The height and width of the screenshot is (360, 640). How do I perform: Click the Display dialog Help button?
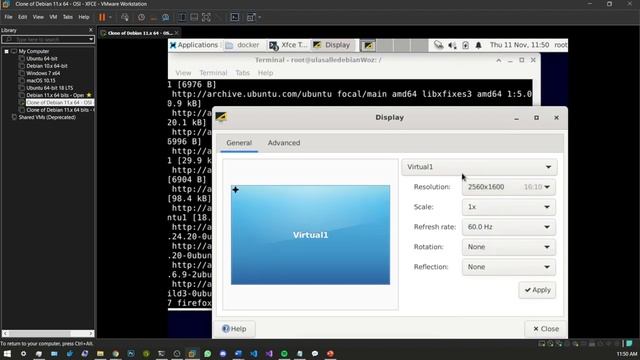coord(234,329)
